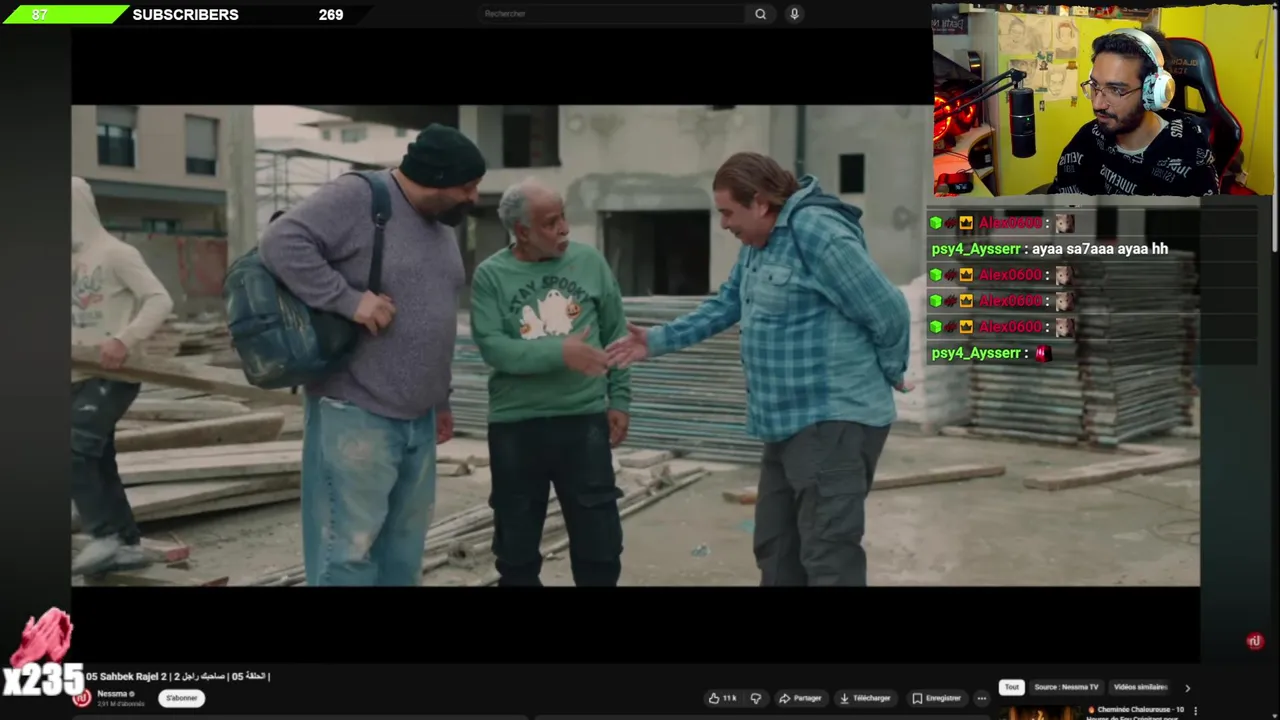Click the red Nessma watermark logo in player

click(x=1254, y=641)
